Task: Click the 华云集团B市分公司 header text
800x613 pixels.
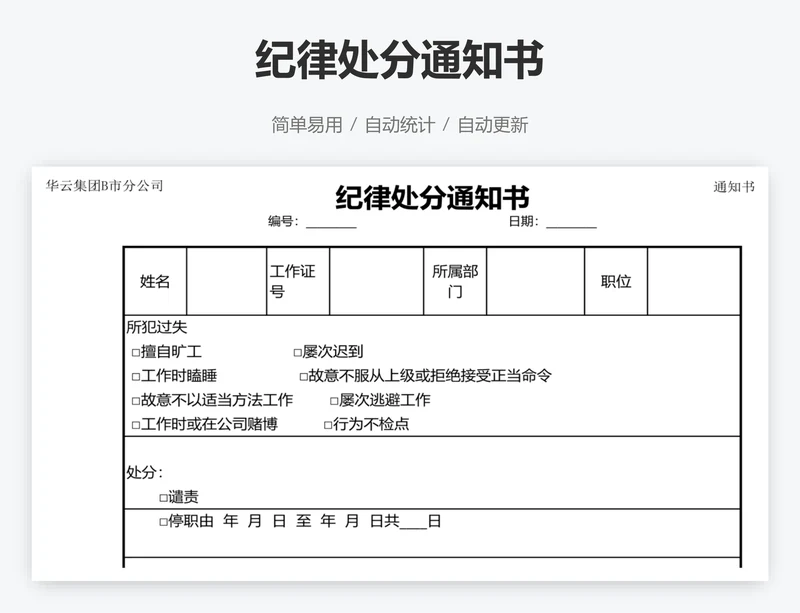Action: click(x=105, y=185)
